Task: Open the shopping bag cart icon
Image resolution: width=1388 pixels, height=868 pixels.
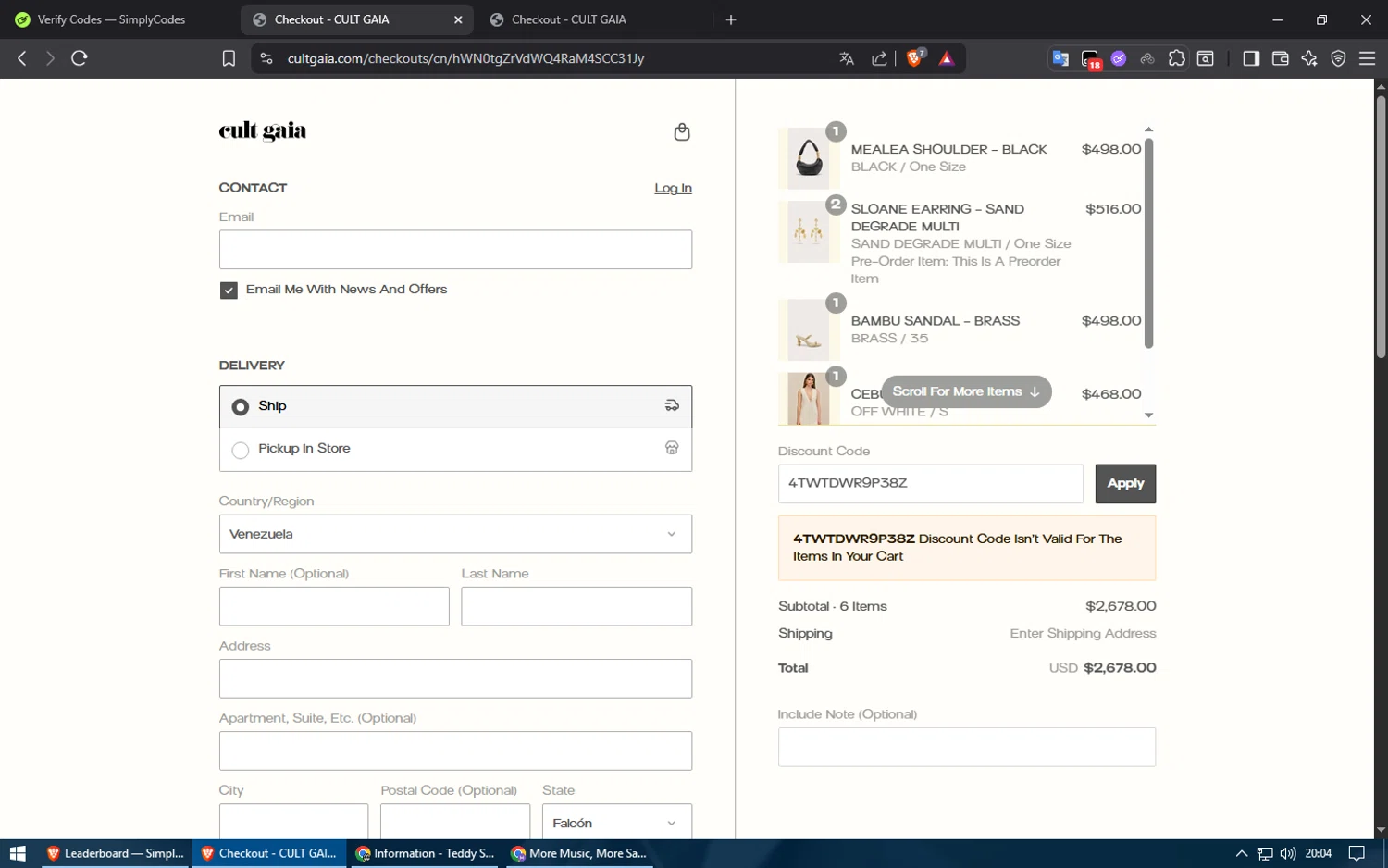Action: (x=682, y=131)
